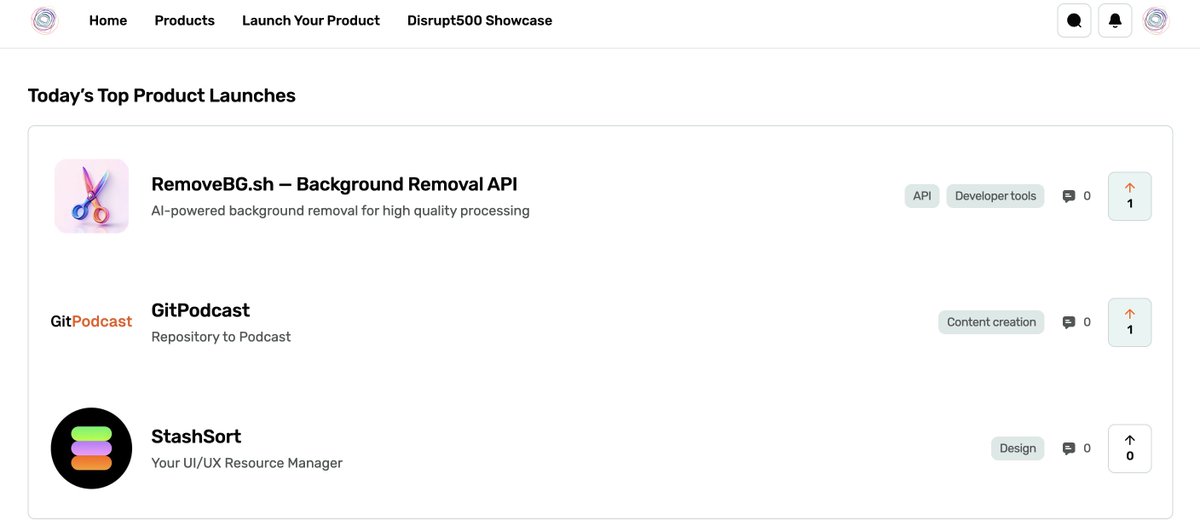Go to the Home page
Image resolution: width=1200 pixels, height=532 pixels.
(x=108, y=20)
